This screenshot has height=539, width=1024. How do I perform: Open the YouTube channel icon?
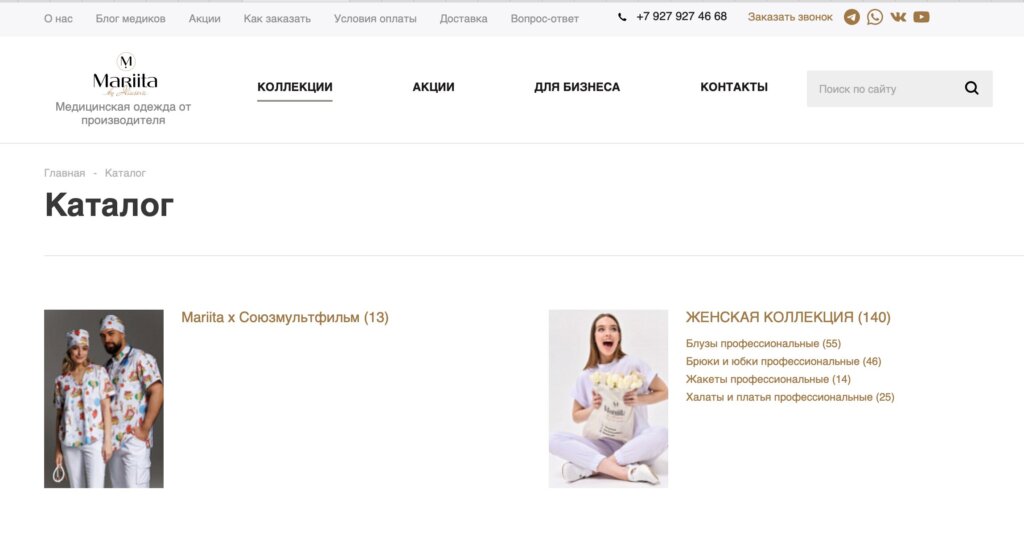click(x=921, y=17)
